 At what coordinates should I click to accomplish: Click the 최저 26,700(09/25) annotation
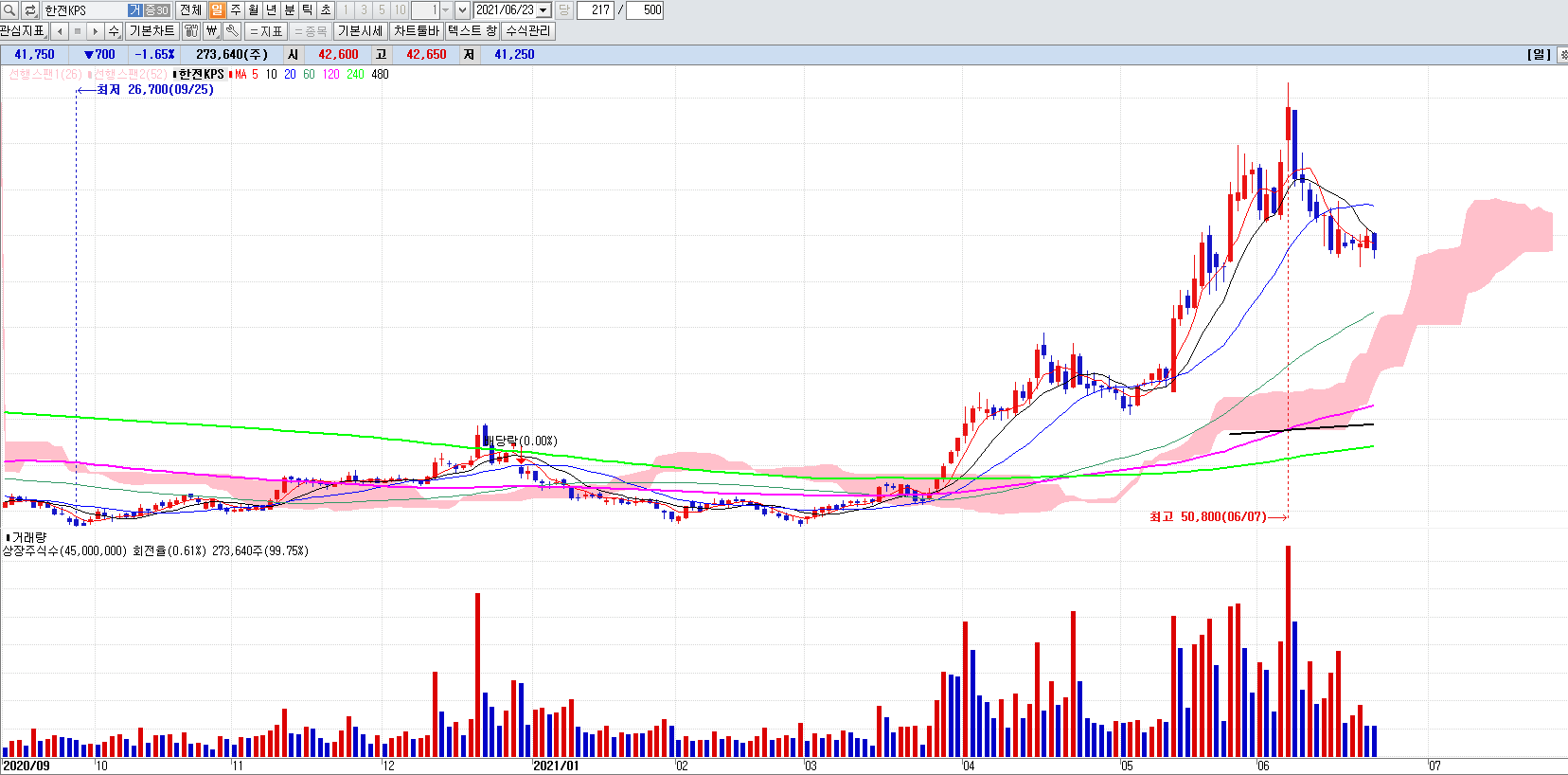[155, 90]
